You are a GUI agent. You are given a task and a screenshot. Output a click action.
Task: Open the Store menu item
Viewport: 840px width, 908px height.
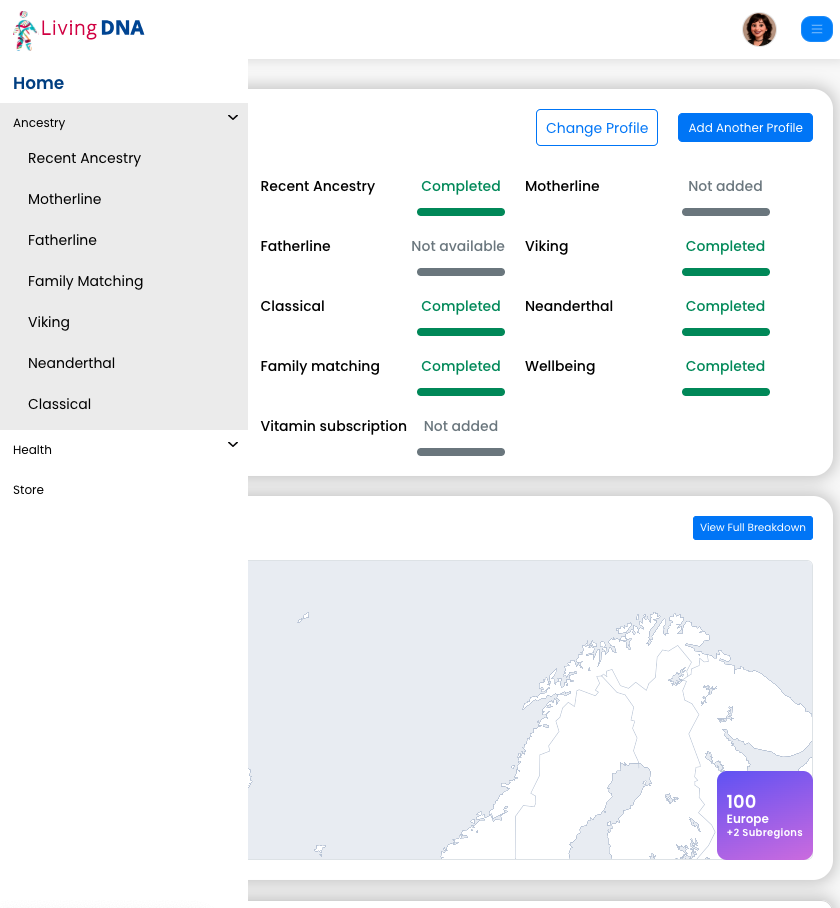(28, 490)
